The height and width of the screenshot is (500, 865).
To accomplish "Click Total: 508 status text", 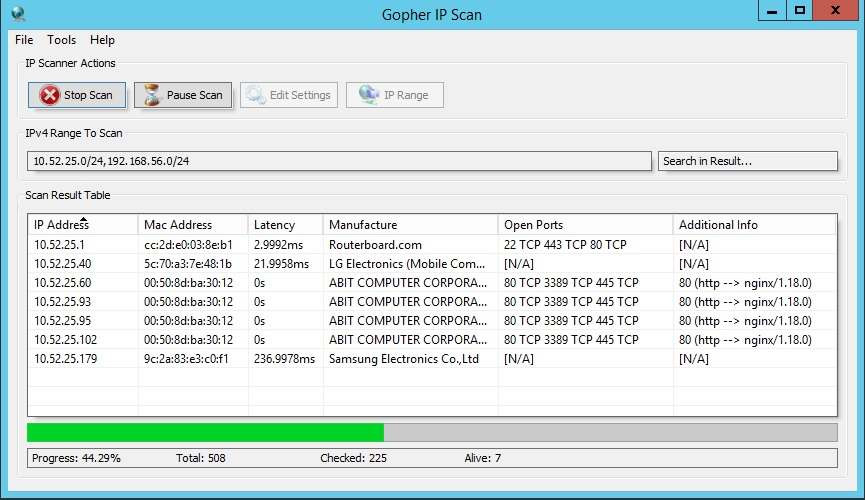I will coord(201,458).
